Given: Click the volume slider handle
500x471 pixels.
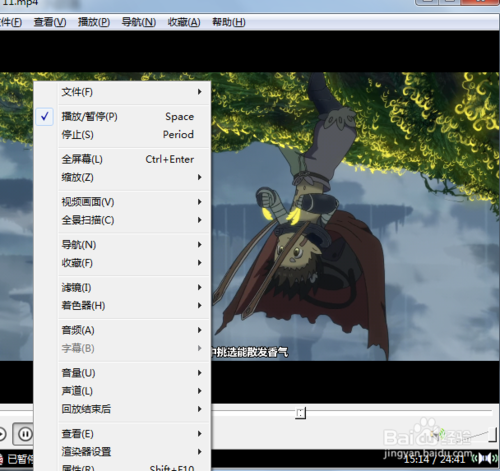Looking at the screenshot, I should [x=493, y=435].
